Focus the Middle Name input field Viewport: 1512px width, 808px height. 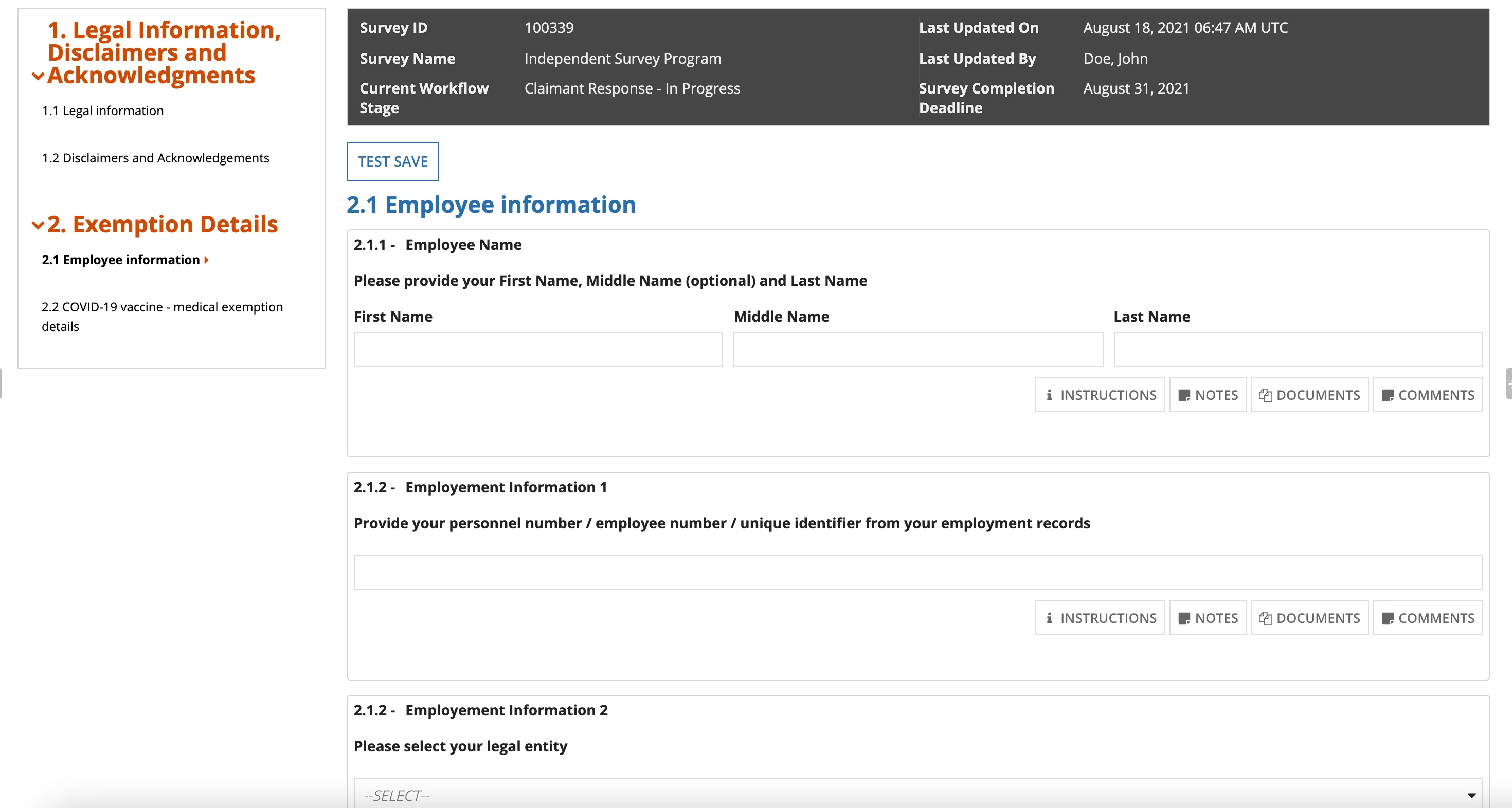(918, 350)
